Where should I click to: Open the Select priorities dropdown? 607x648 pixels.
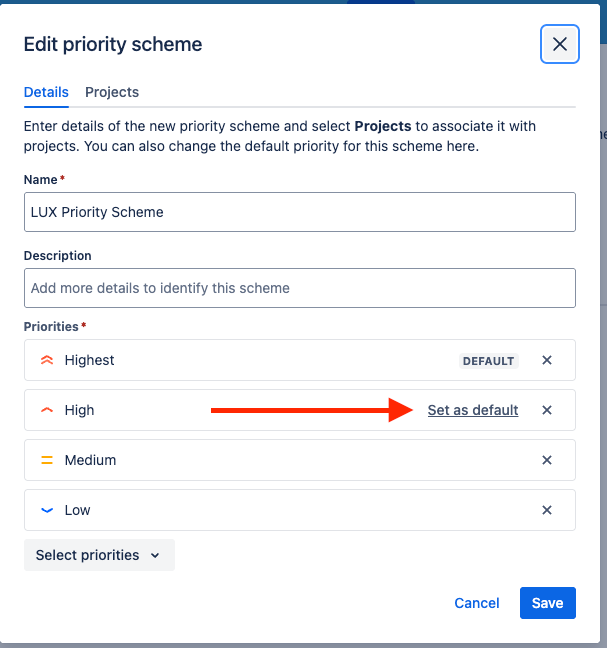tap(99, 555)
